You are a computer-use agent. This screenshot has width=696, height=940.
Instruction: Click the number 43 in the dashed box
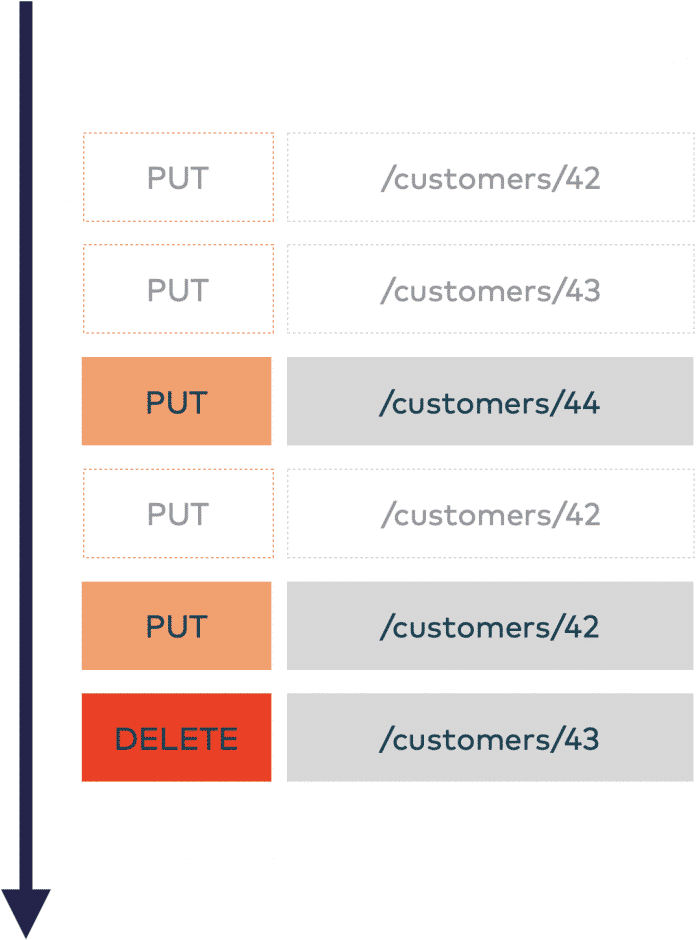[x=583, y=291]
